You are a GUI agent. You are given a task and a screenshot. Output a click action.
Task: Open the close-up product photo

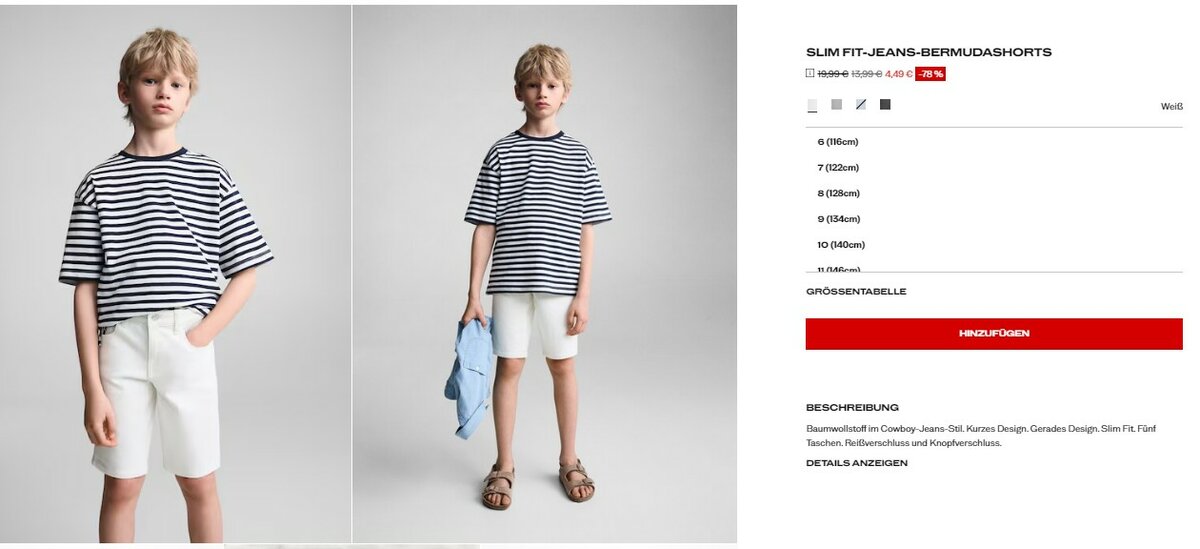(x=175, y=274)
